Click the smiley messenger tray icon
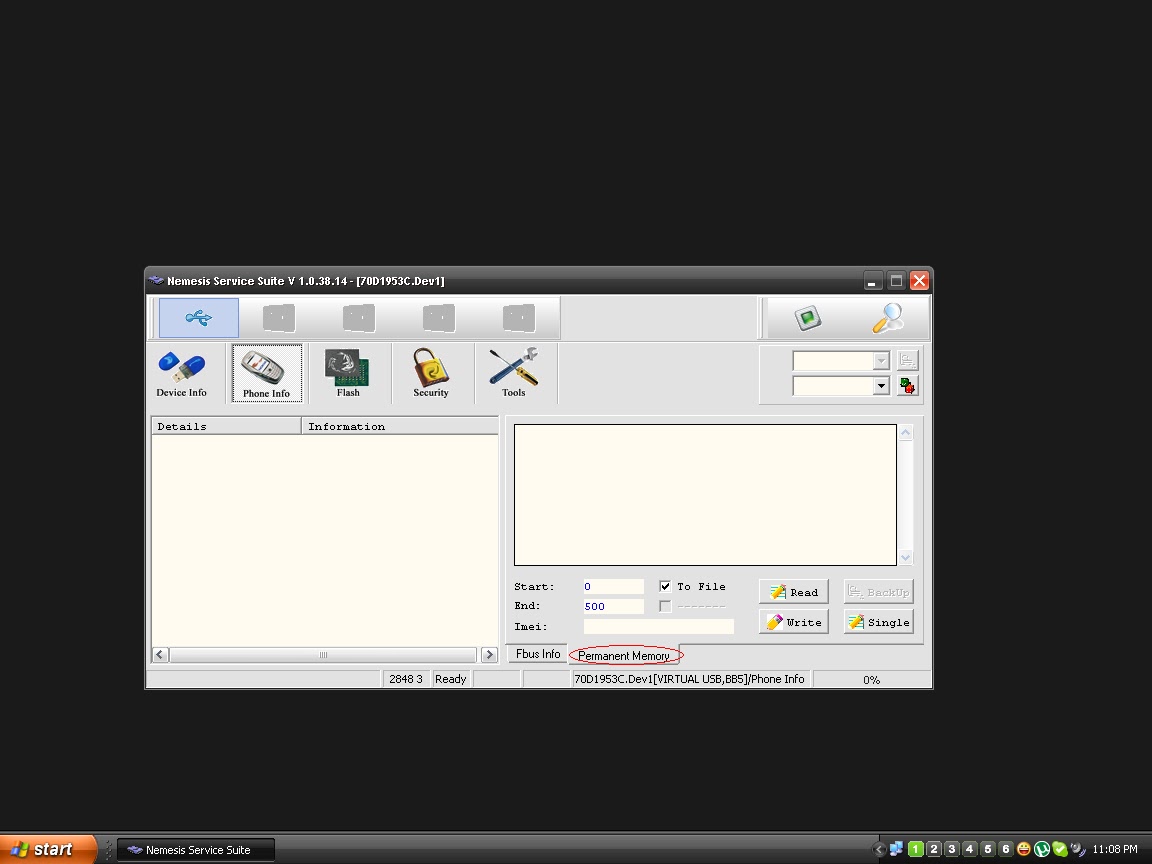The height and width of the screenshot is (864, 1152). coord(1023,849)
